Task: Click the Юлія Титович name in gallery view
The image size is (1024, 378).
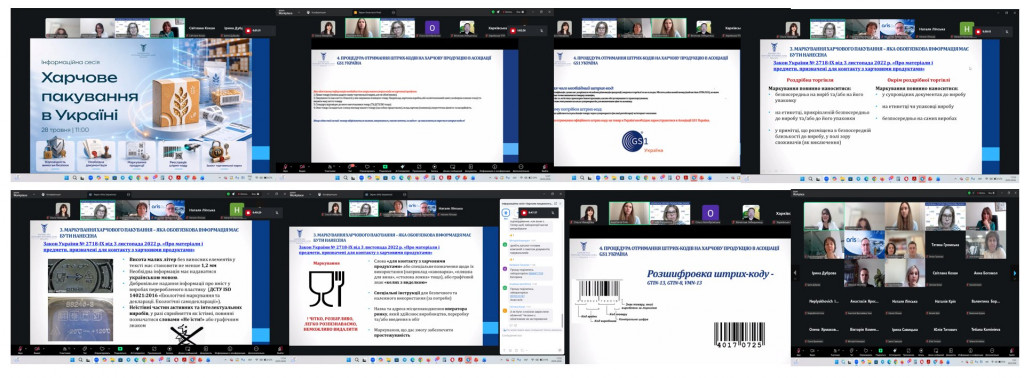Action: click(945, 330)
